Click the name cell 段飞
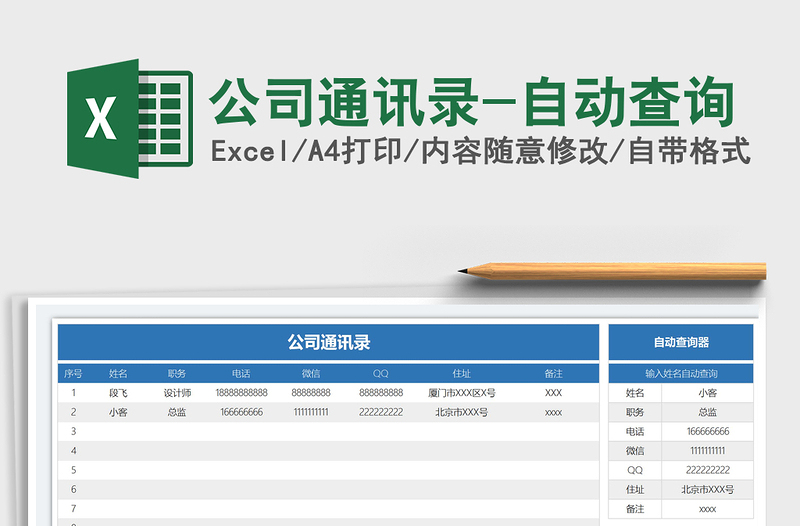 point(118,393)
